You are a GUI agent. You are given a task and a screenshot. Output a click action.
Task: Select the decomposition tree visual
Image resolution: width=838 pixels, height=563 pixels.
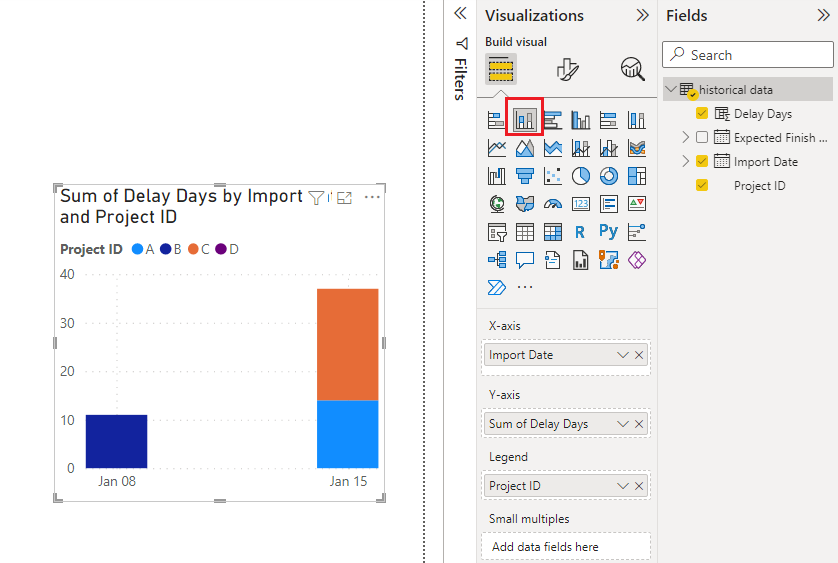pos(496,260)
